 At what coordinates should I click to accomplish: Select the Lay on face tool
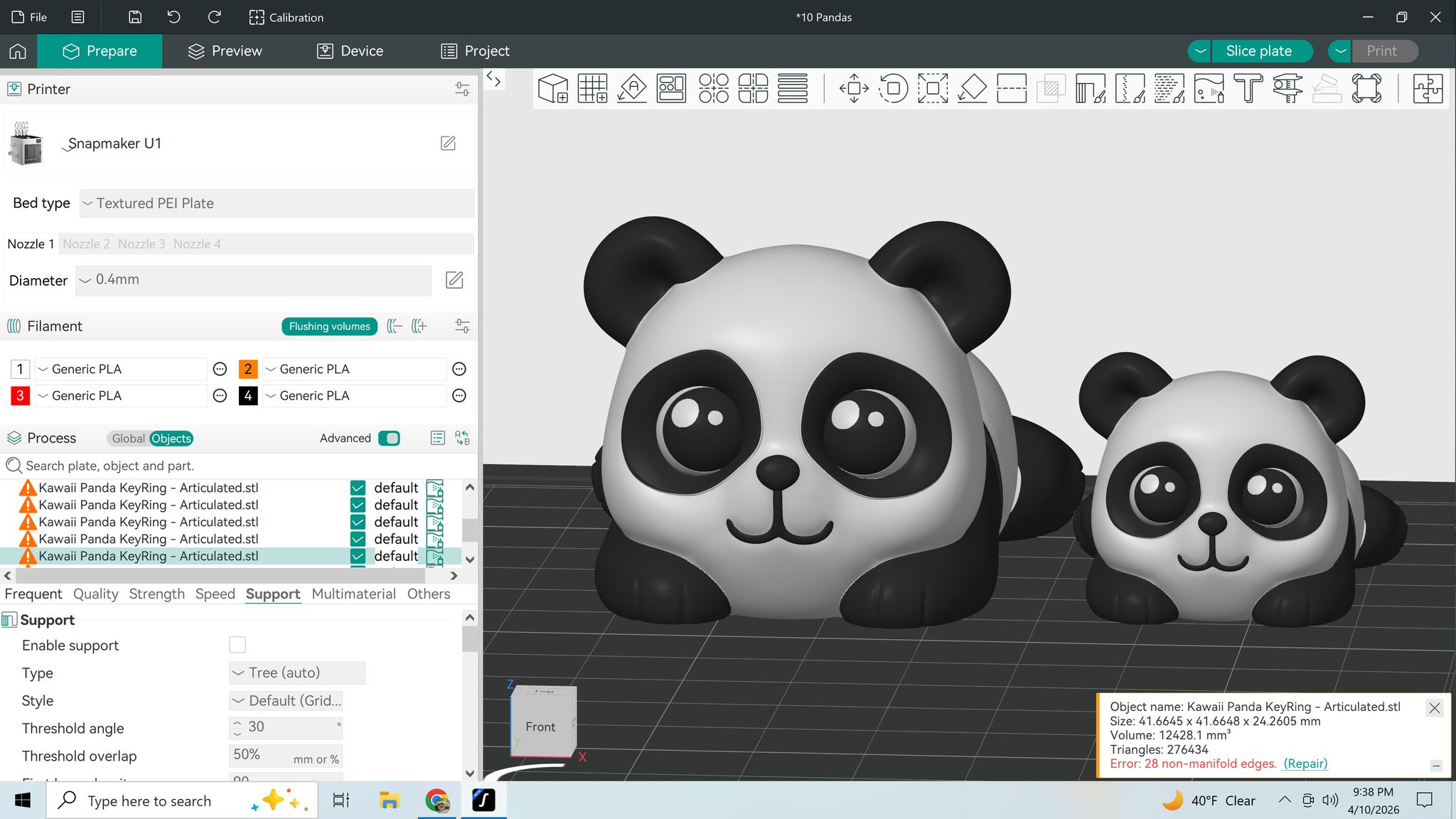[972, 89]
